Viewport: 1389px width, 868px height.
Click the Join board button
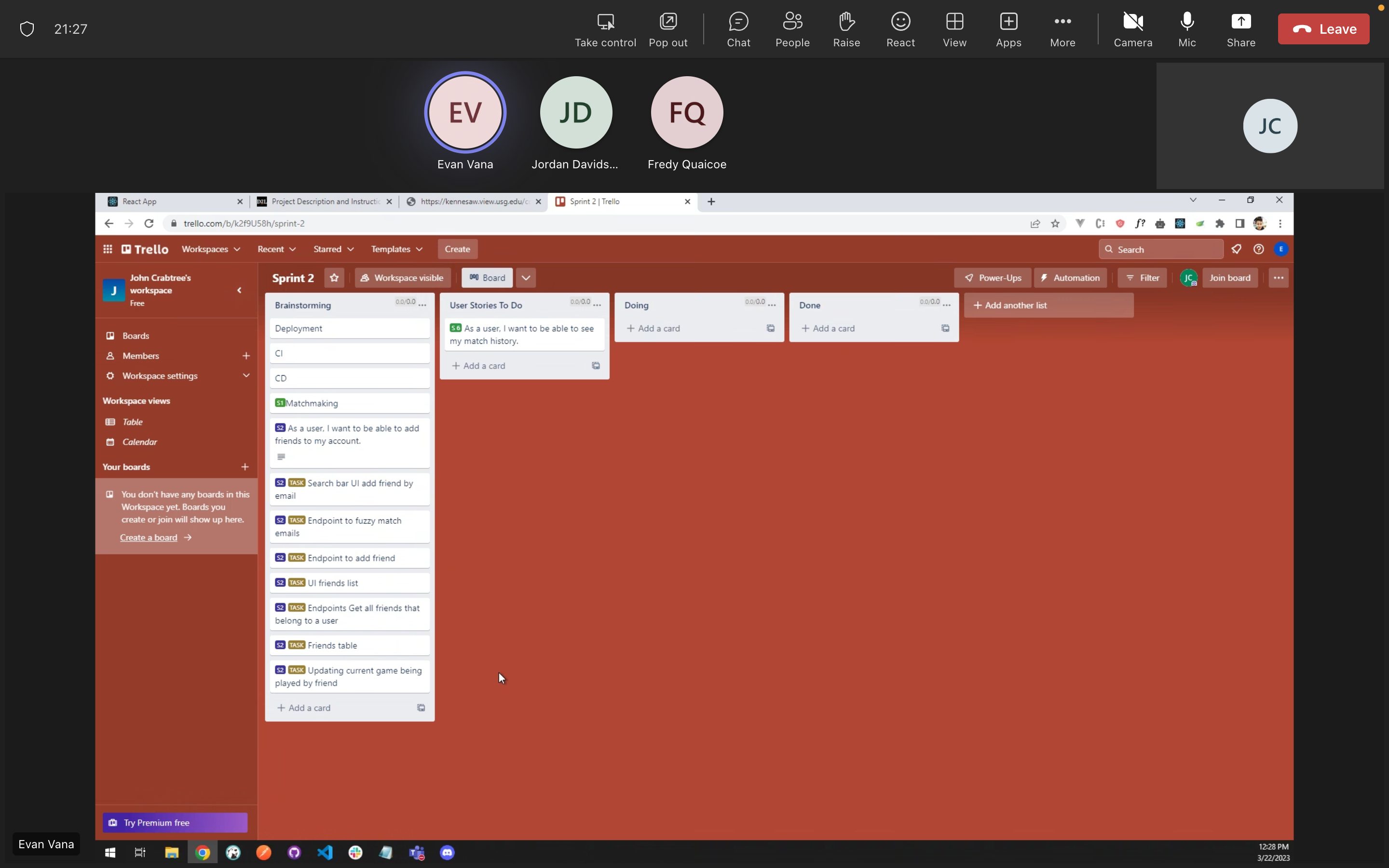[1229, 278]
